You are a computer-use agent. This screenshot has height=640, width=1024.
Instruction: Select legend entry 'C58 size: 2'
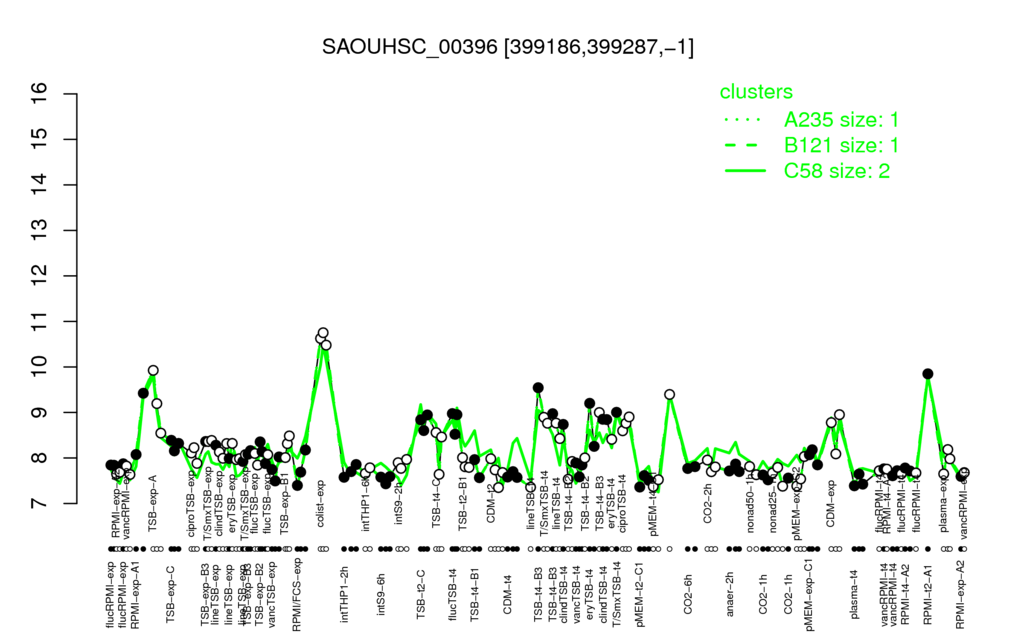[x=837, y=171]
